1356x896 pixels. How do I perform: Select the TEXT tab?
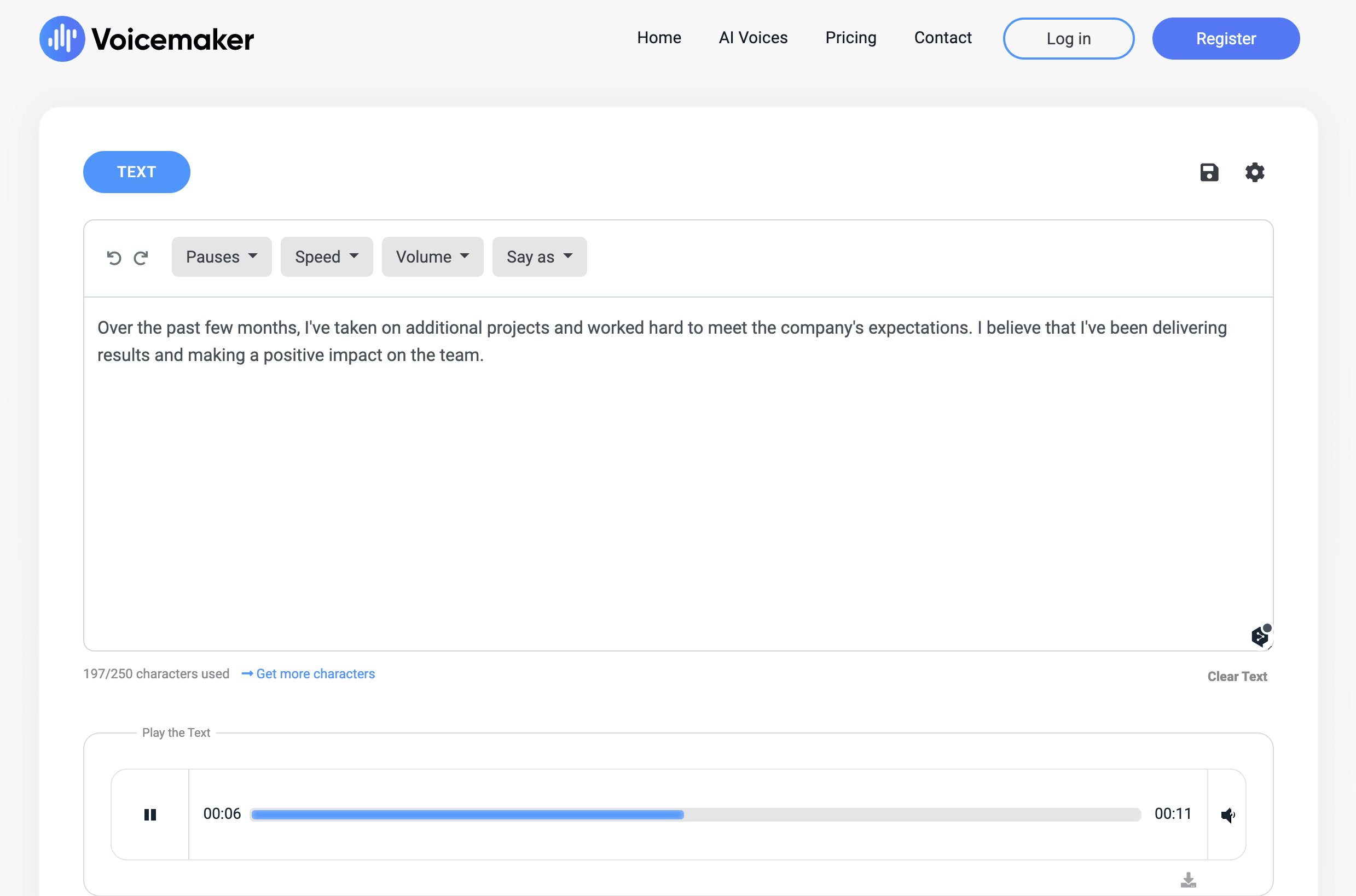click(137, 172)
